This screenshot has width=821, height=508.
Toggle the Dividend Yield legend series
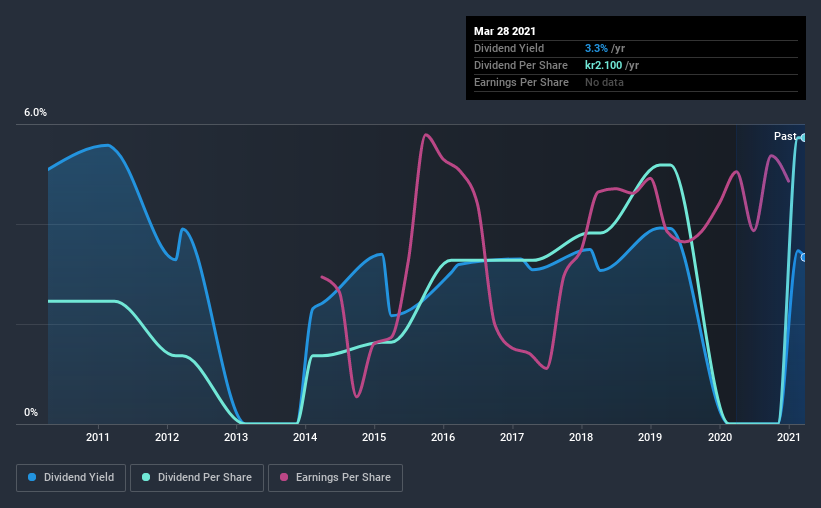[x=71, y=478]
